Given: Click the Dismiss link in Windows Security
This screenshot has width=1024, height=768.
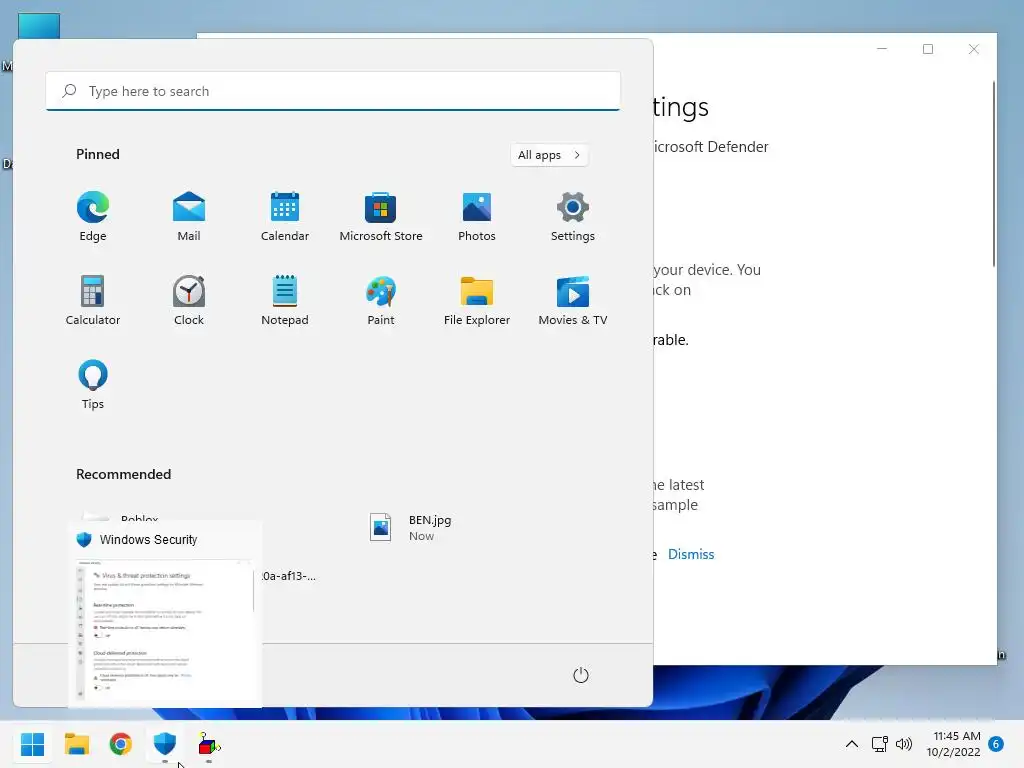Looking at the screenshot, I should coord(691,554).
